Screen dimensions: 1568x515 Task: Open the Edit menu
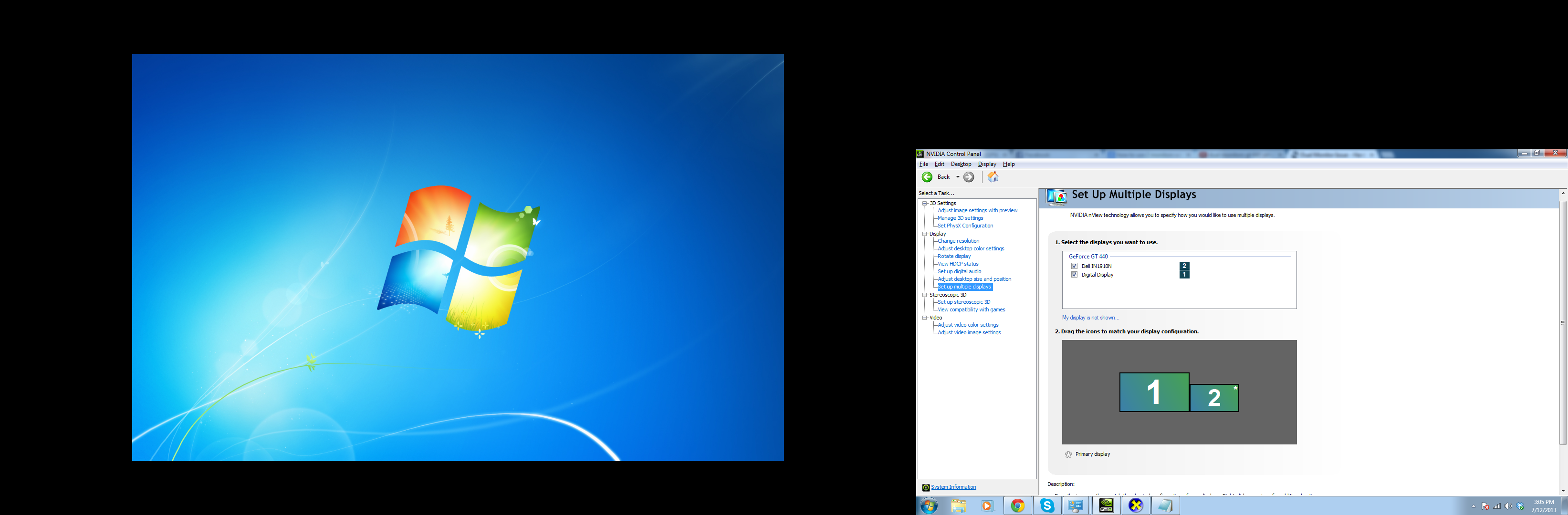coord(939,164)
